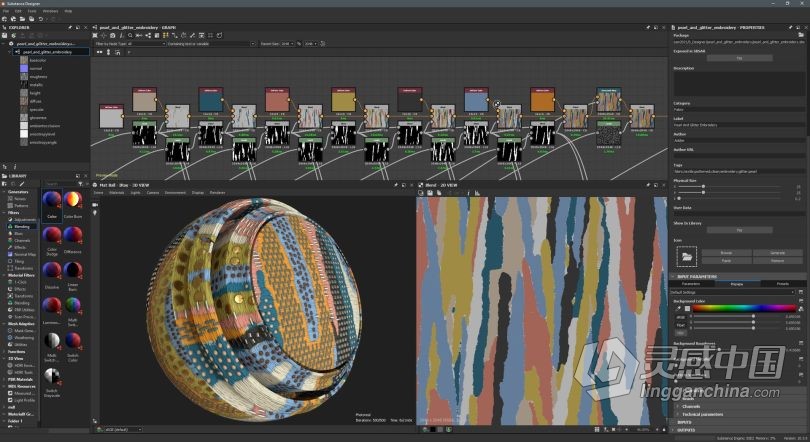The image size is (810, 442).
Task: Open the File menu
Action: (x=6, y=11)
